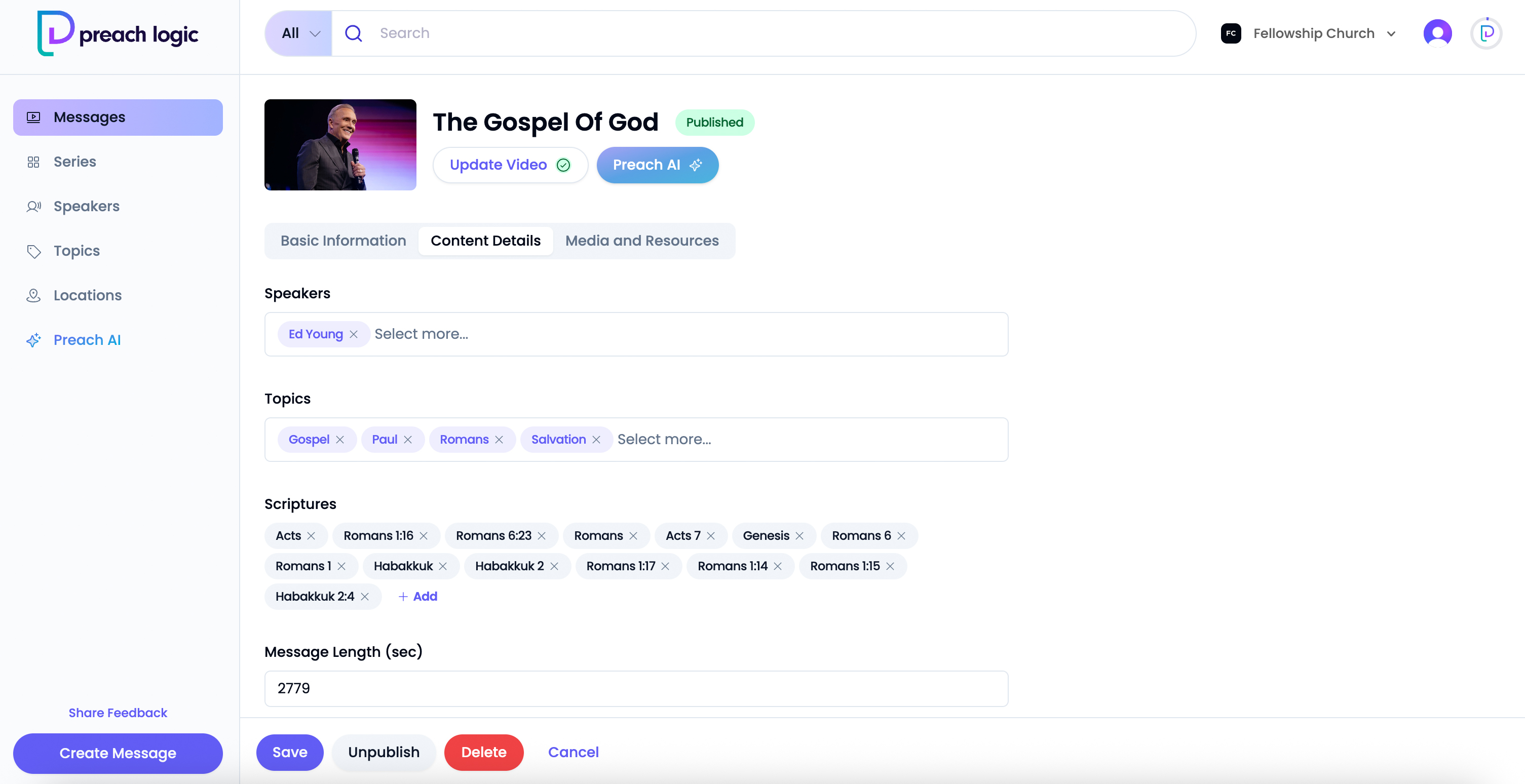Viewport: 1525px width, 784px height.
Task: Click the search magnifier icon
Action: 354,33
